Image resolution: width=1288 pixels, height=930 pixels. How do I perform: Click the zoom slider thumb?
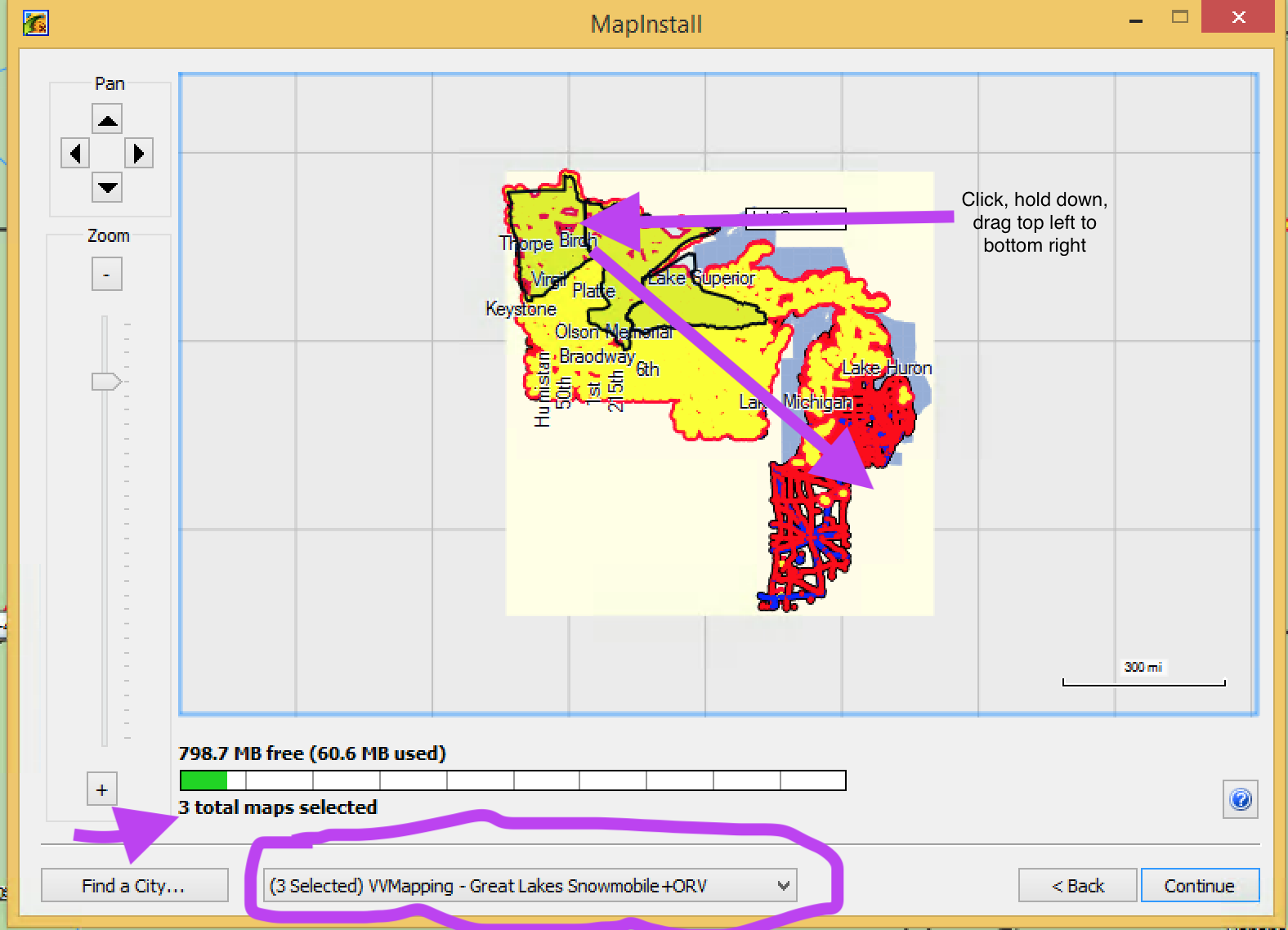106,382
